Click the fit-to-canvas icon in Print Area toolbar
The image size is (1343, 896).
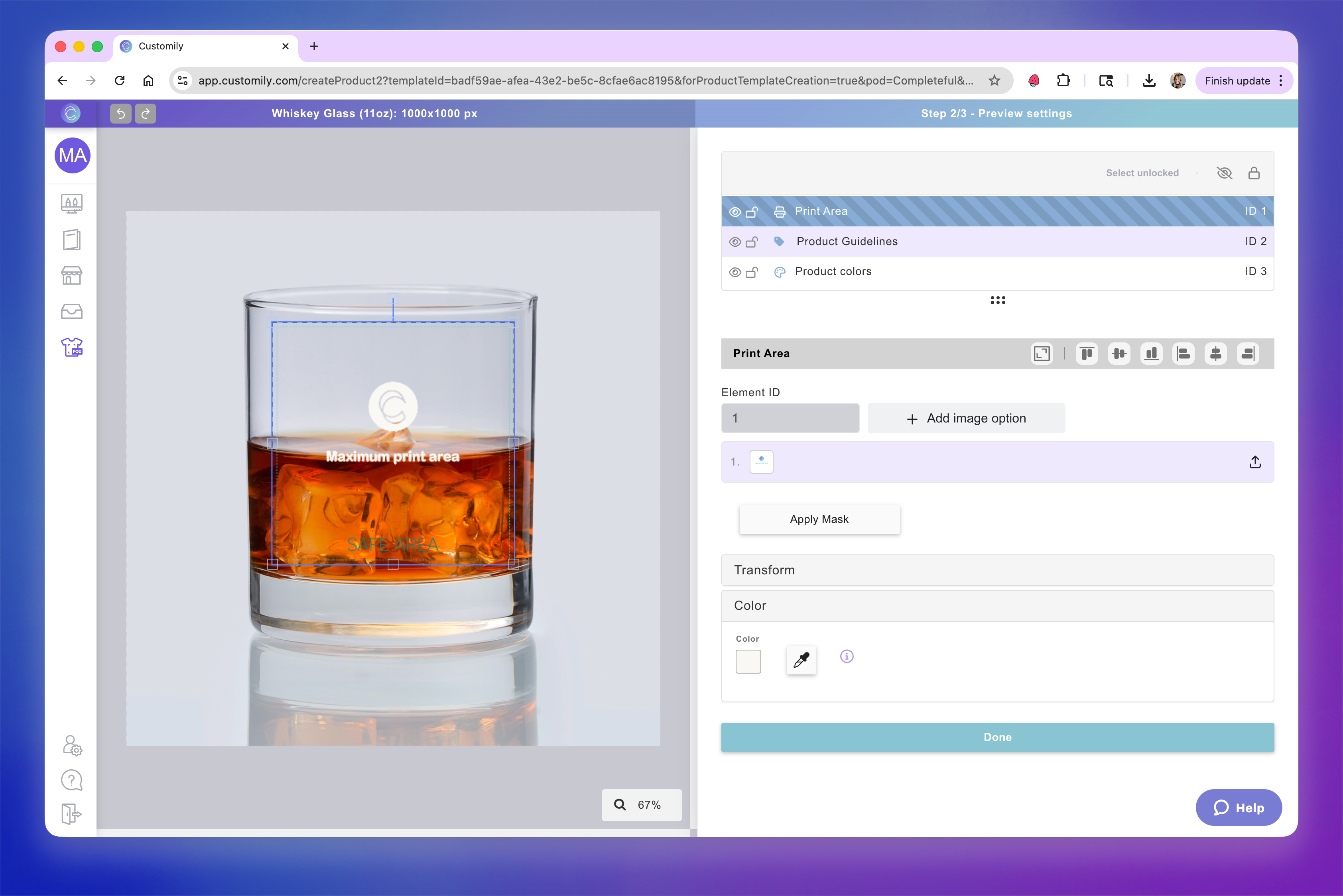[1041, 353]
